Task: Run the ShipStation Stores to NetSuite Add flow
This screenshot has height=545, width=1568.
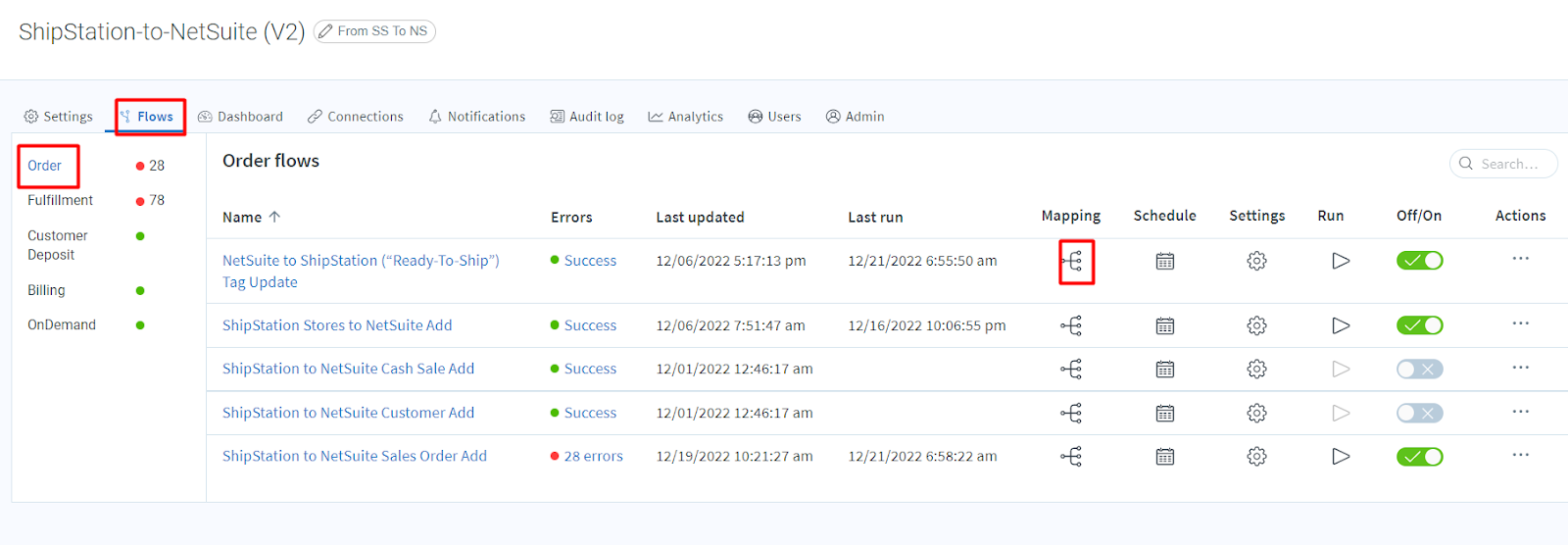Action: (1341, 325)
